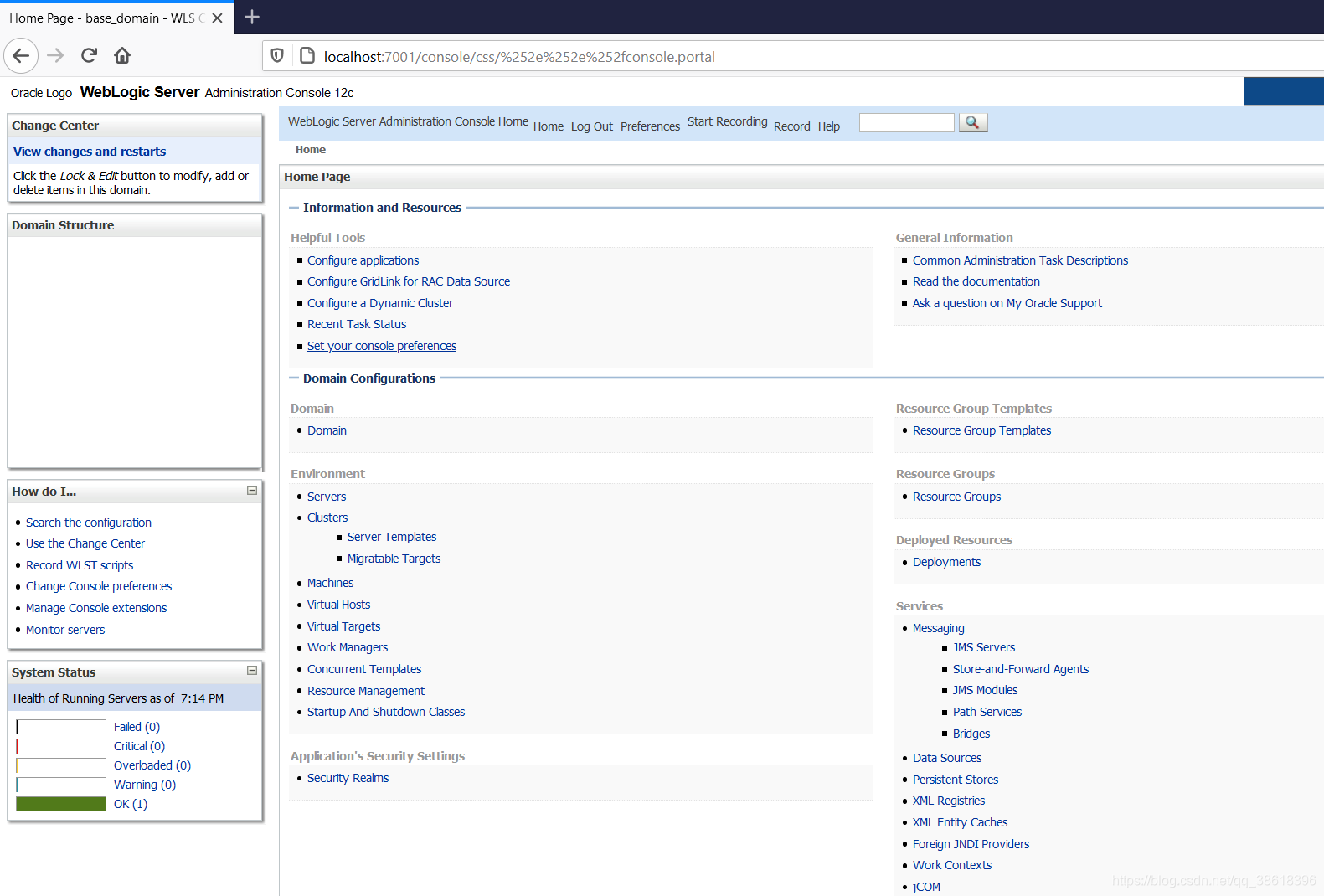Open the Migratable Targets link

[394, 559]
